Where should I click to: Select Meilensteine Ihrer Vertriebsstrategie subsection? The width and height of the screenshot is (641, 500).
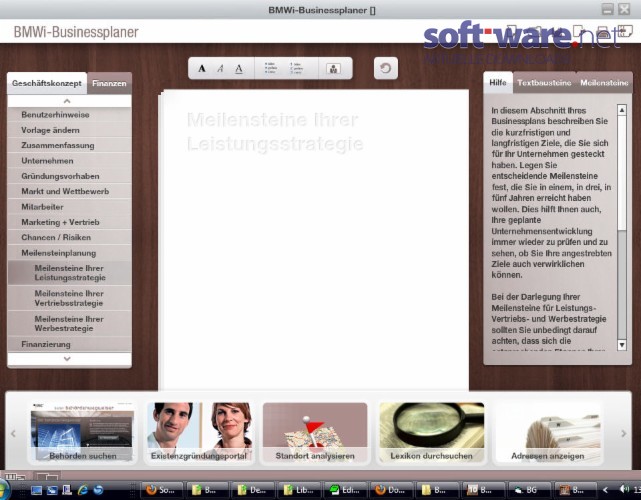[x=69, y=298]
